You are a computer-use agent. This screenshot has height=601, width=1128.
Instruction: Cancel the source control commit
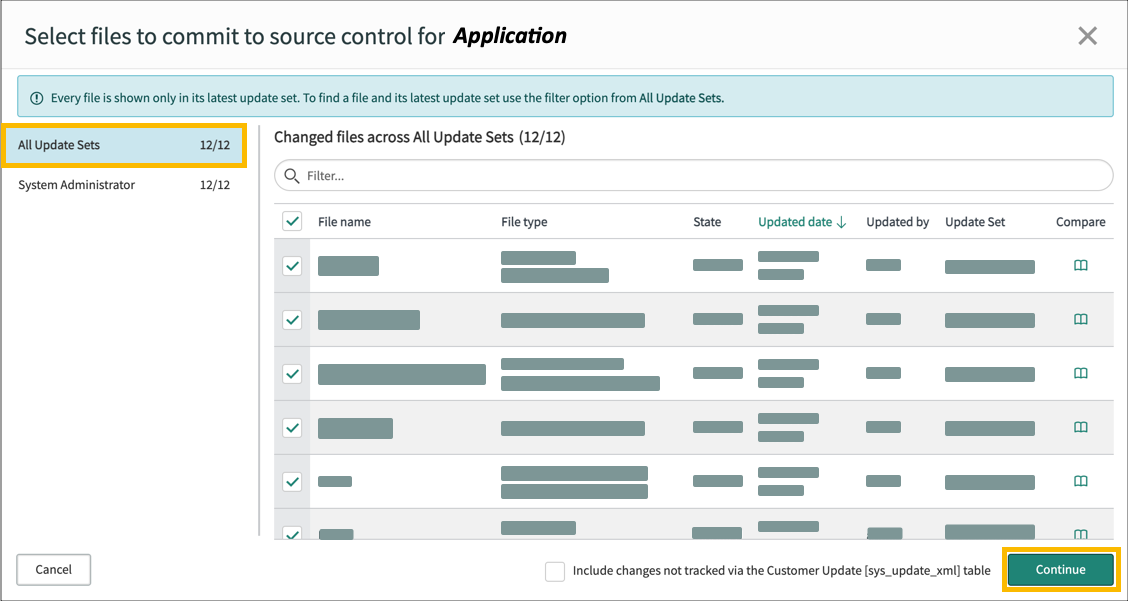coord(53,569)
